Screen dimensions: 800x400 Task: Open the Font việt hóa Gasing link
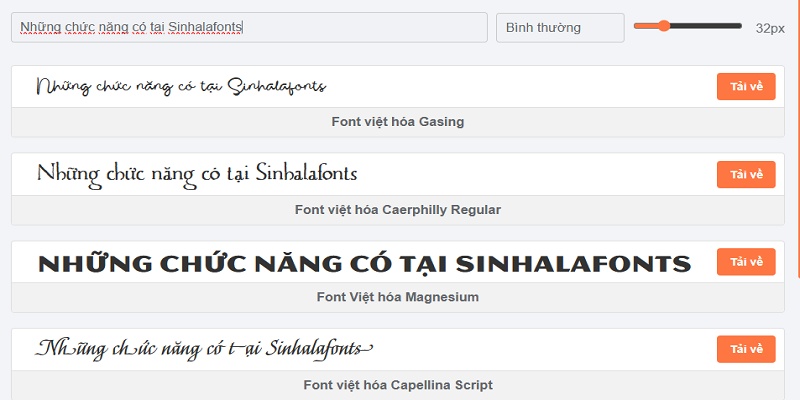click(x=397, y=122)
